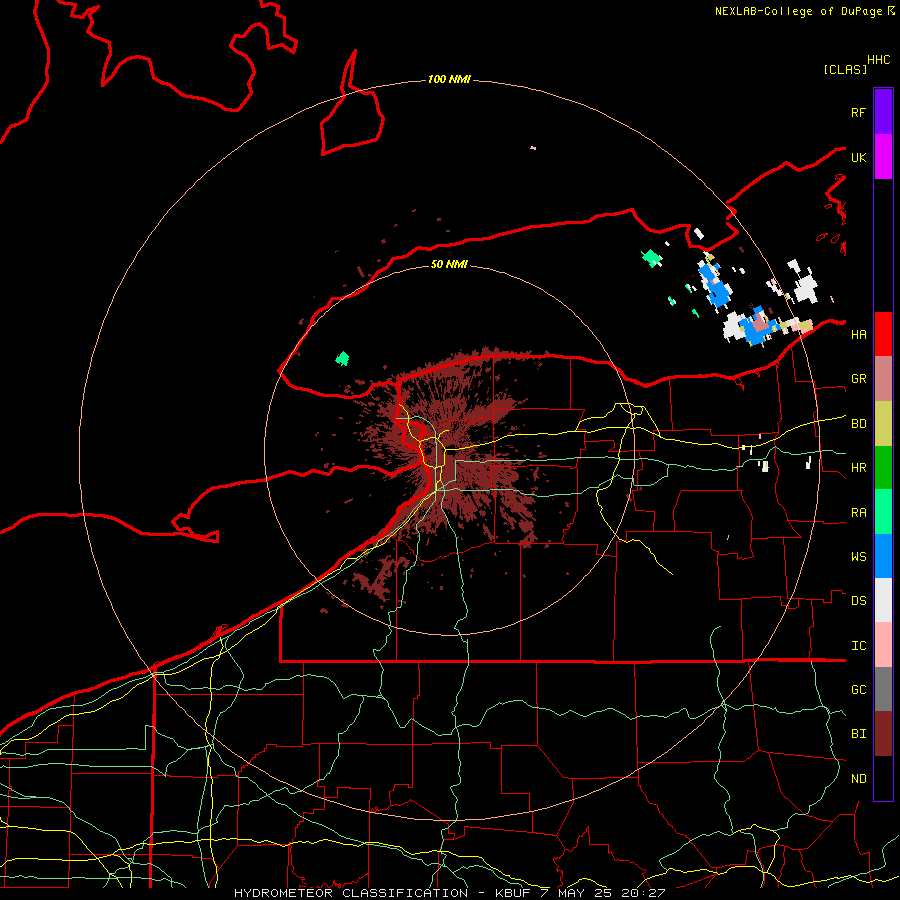Select the GR graupel color swatch

(x=883, y=378)
